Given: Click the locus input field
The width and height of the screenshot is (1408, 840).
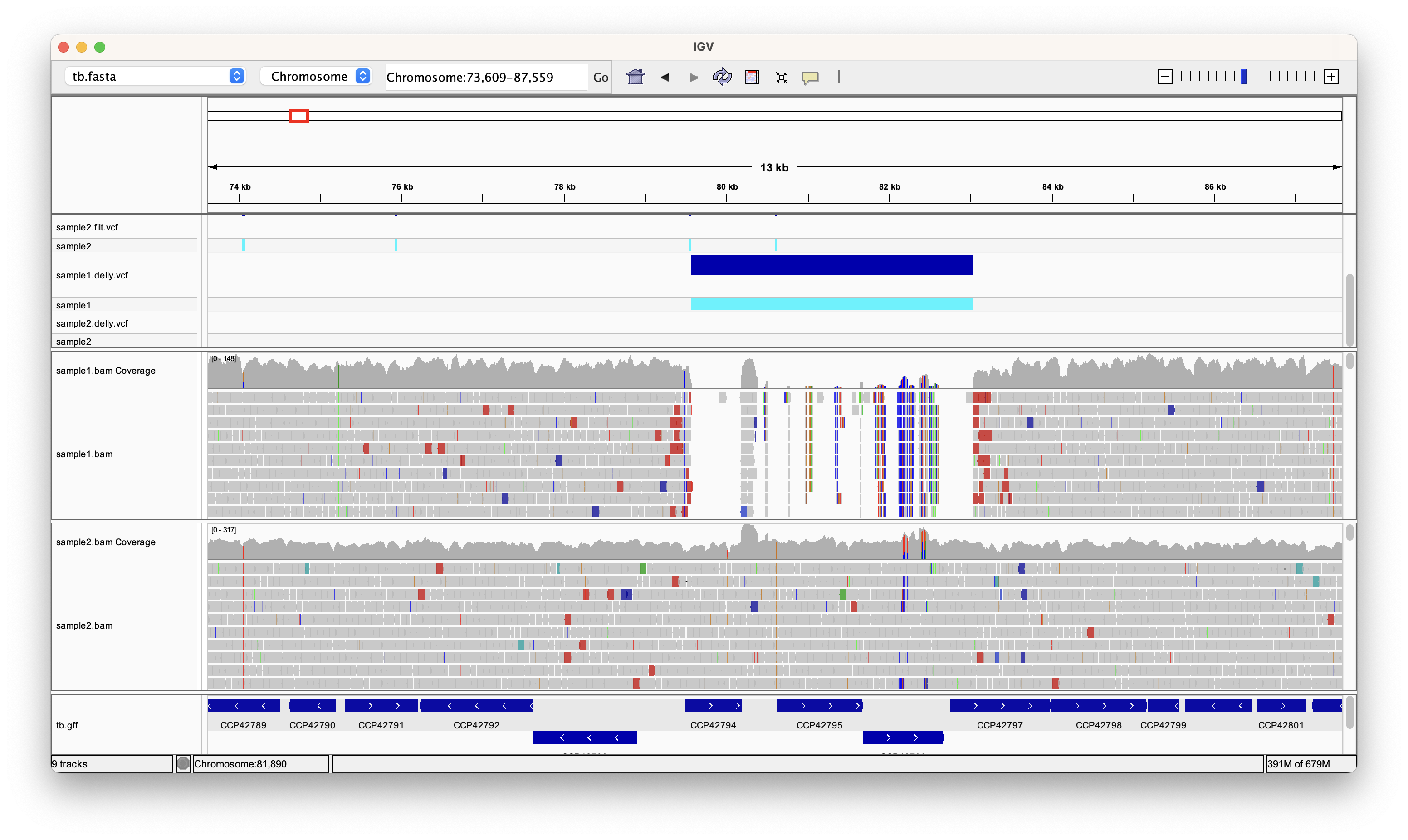Looking at the screenshot, I should (x=485, y=77).
